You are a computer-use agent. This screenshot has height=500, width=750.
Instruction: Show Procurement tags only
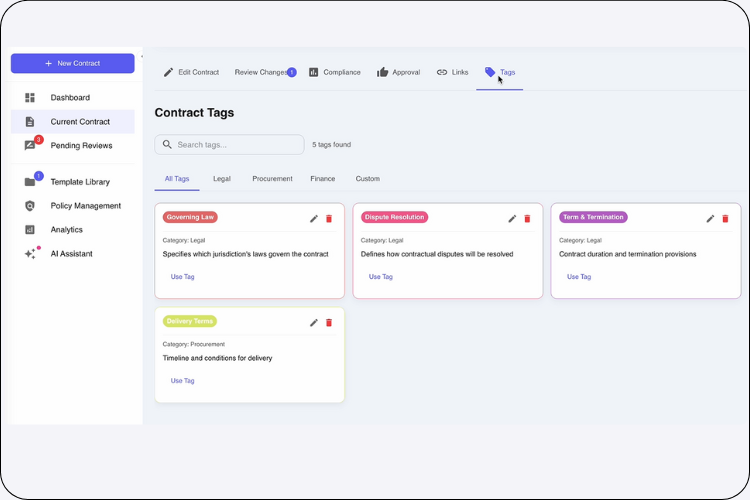point(272,179)
